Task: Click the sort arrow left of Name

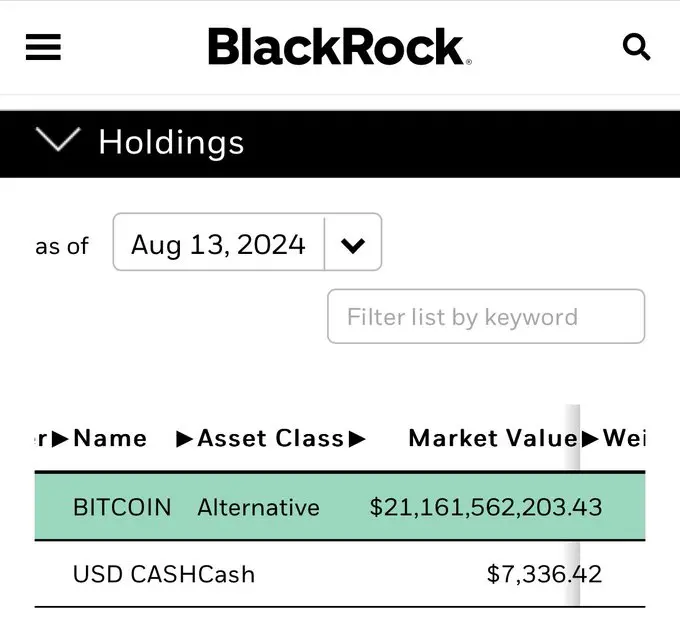Action: [x=61, y=438]
